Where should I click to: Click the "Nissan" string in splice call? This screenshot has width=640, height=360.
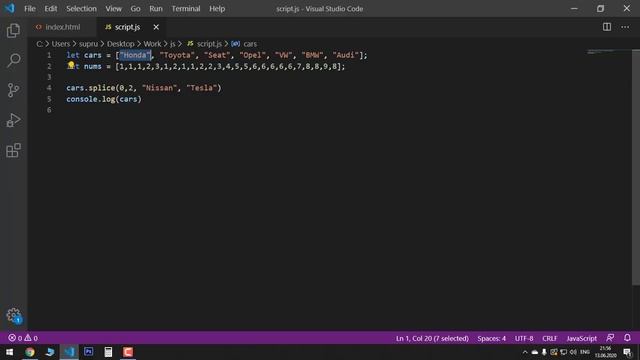click(159, 88)
